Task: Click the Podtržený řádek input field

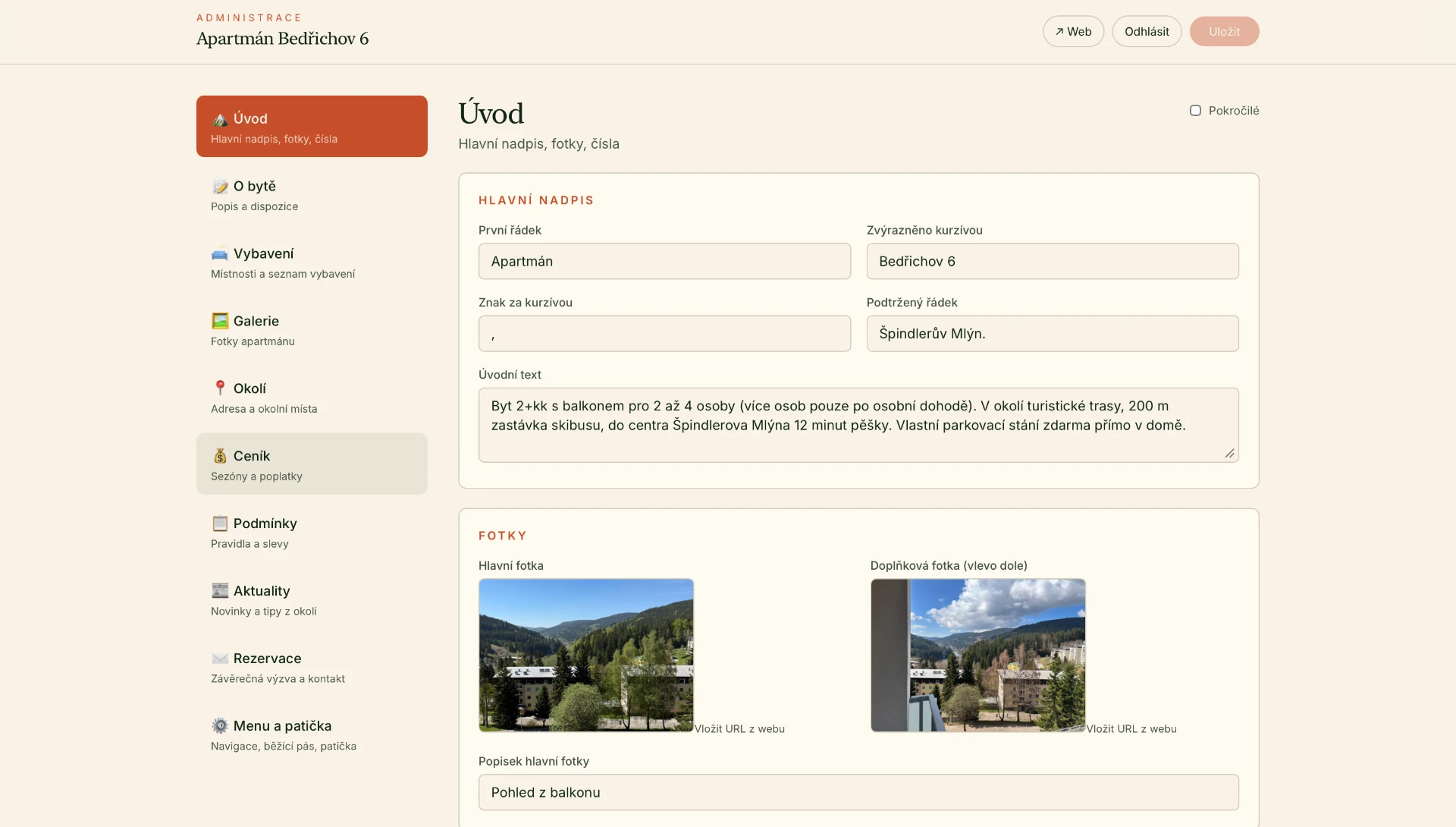Action: click(x=1053, y=334)
